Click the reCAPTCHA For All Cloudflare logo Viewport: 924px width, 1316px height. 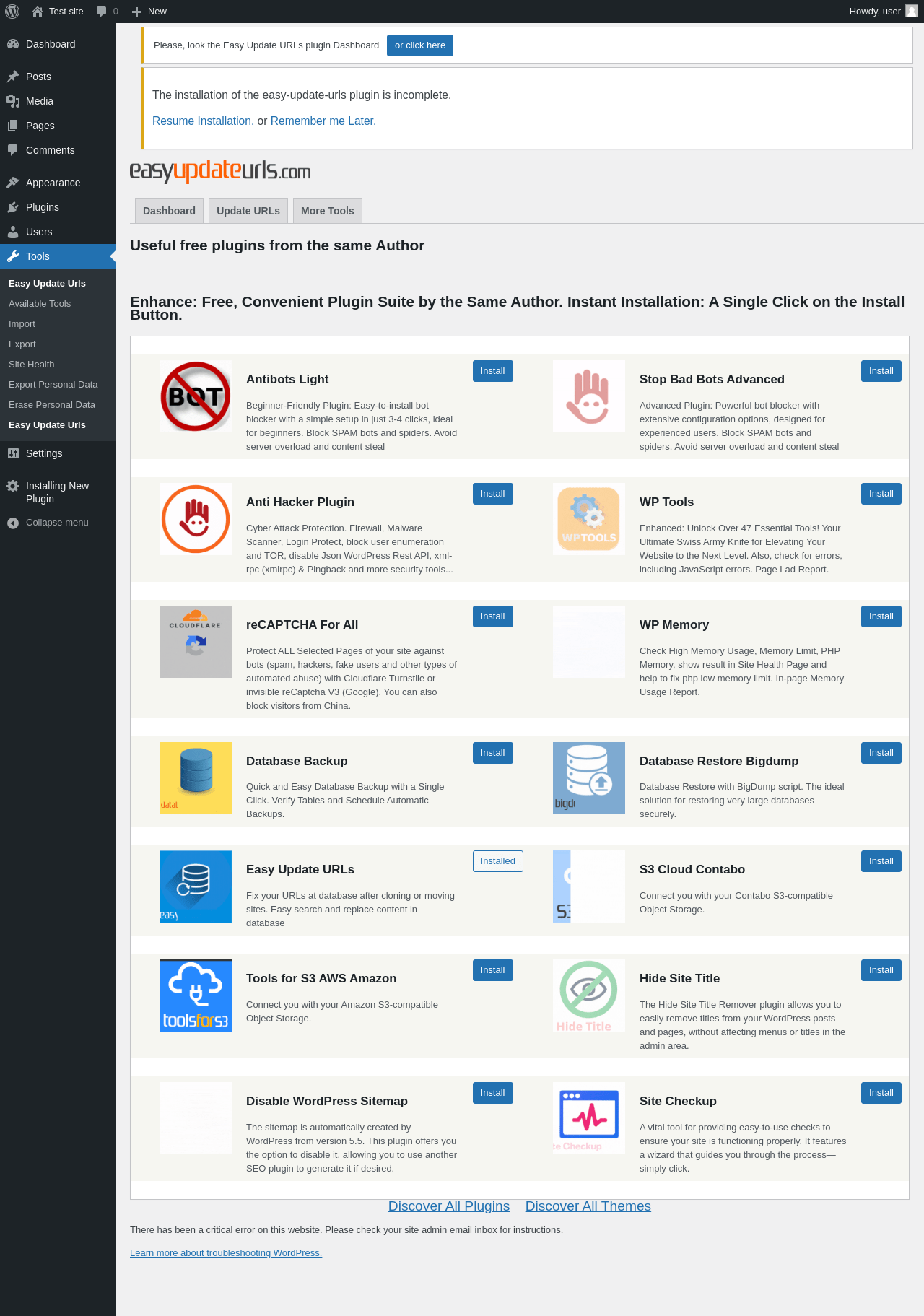pyautogui.click(x=196, y=642)
